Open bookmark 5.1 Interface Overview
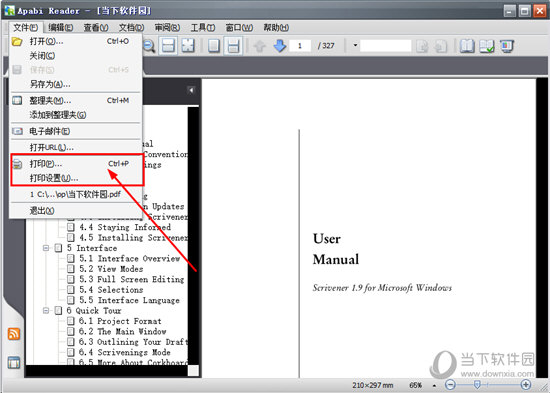The image size is (550, 393). point(129,259)
